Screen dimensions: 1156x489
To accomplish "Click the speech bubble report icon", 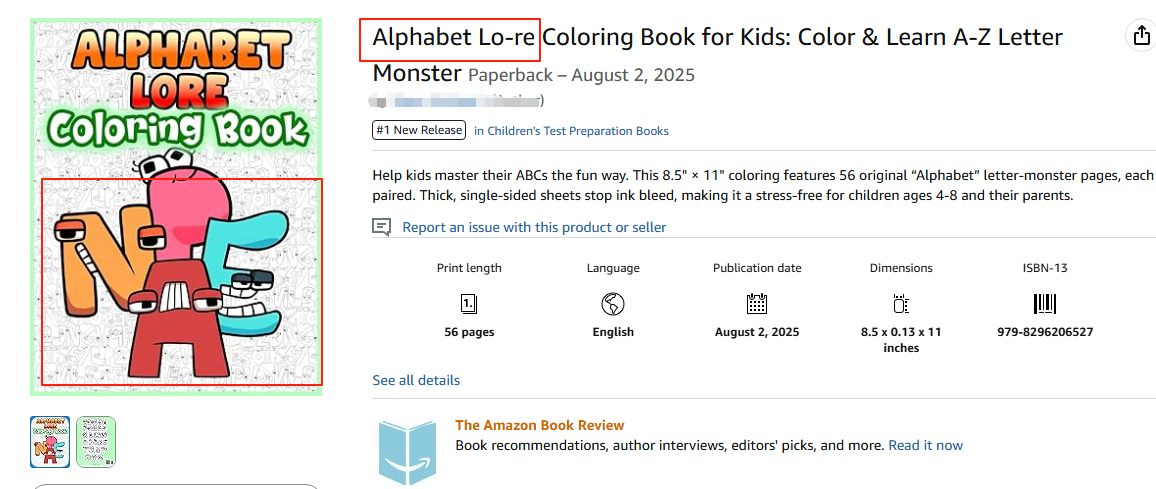I will click(x=381, y=227).
